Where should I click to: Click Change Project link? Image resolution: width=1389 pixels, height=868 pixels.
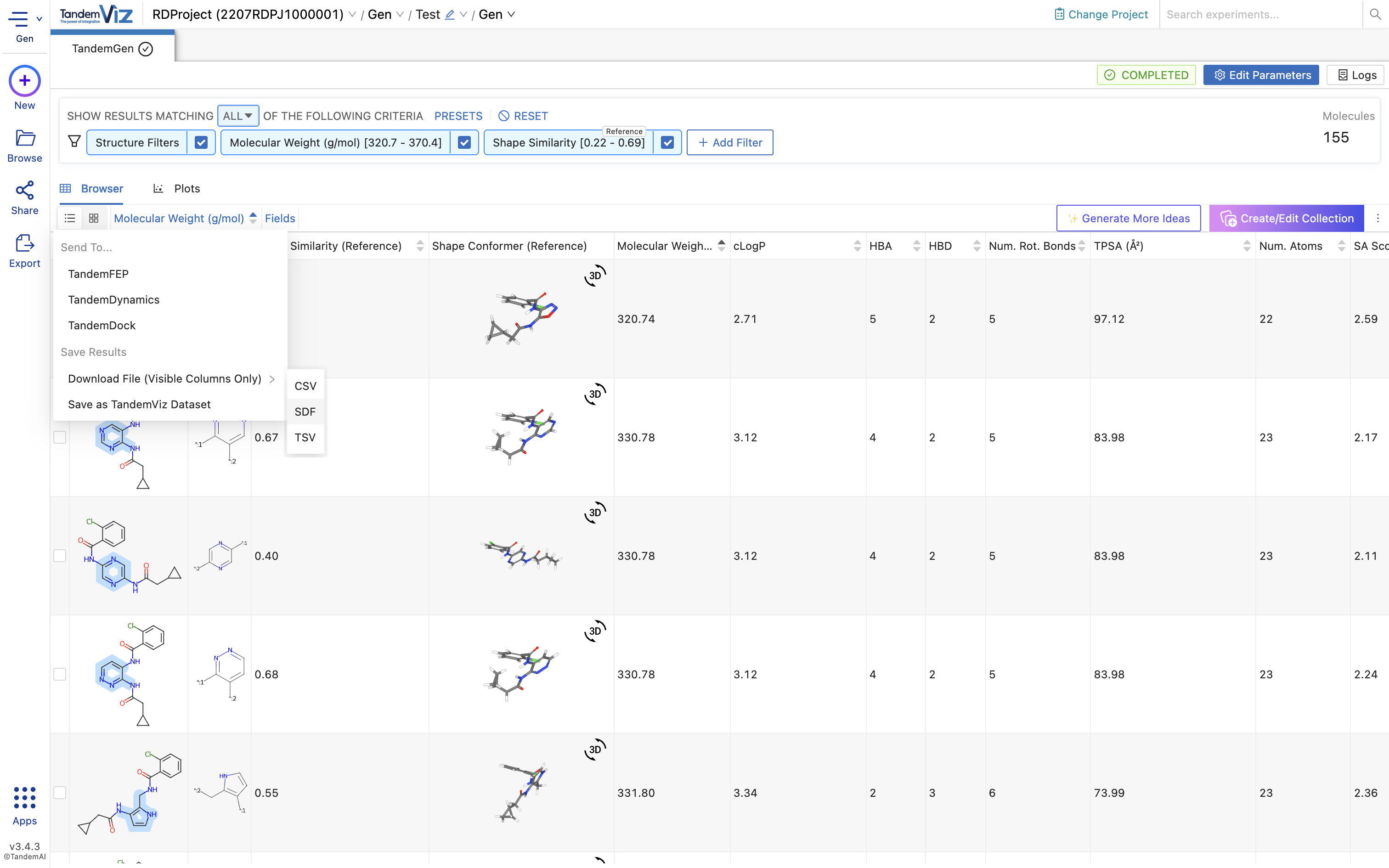coord(1101,14)
